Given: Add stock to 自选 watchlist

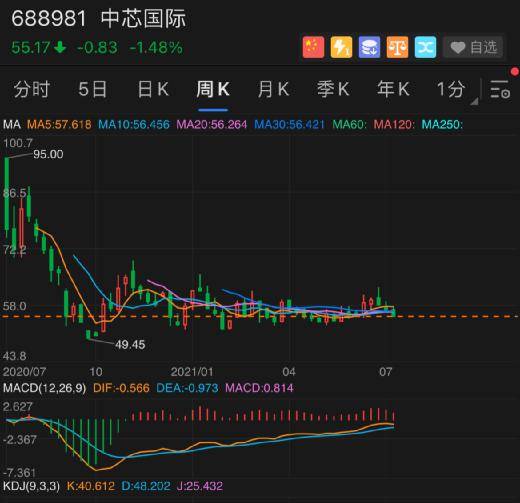Looking at the screenshot, I should (x=473, y=47).
